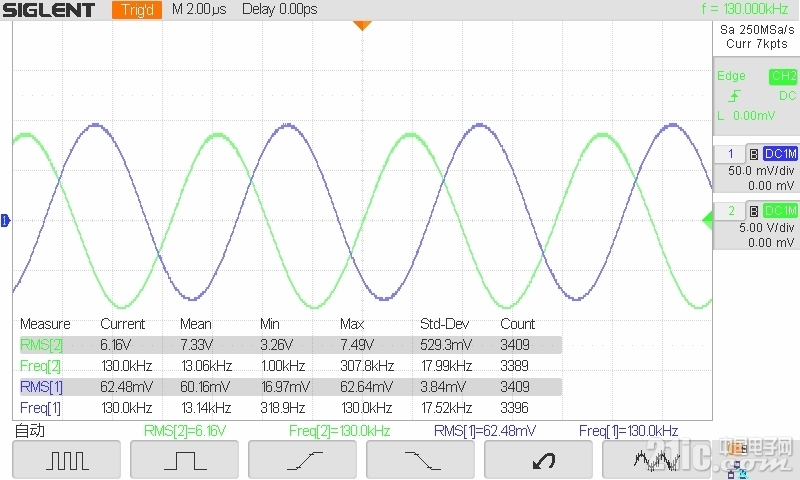Click the Current column header
Viewport: 800px width, 480px height.
(x=122, y=324)
